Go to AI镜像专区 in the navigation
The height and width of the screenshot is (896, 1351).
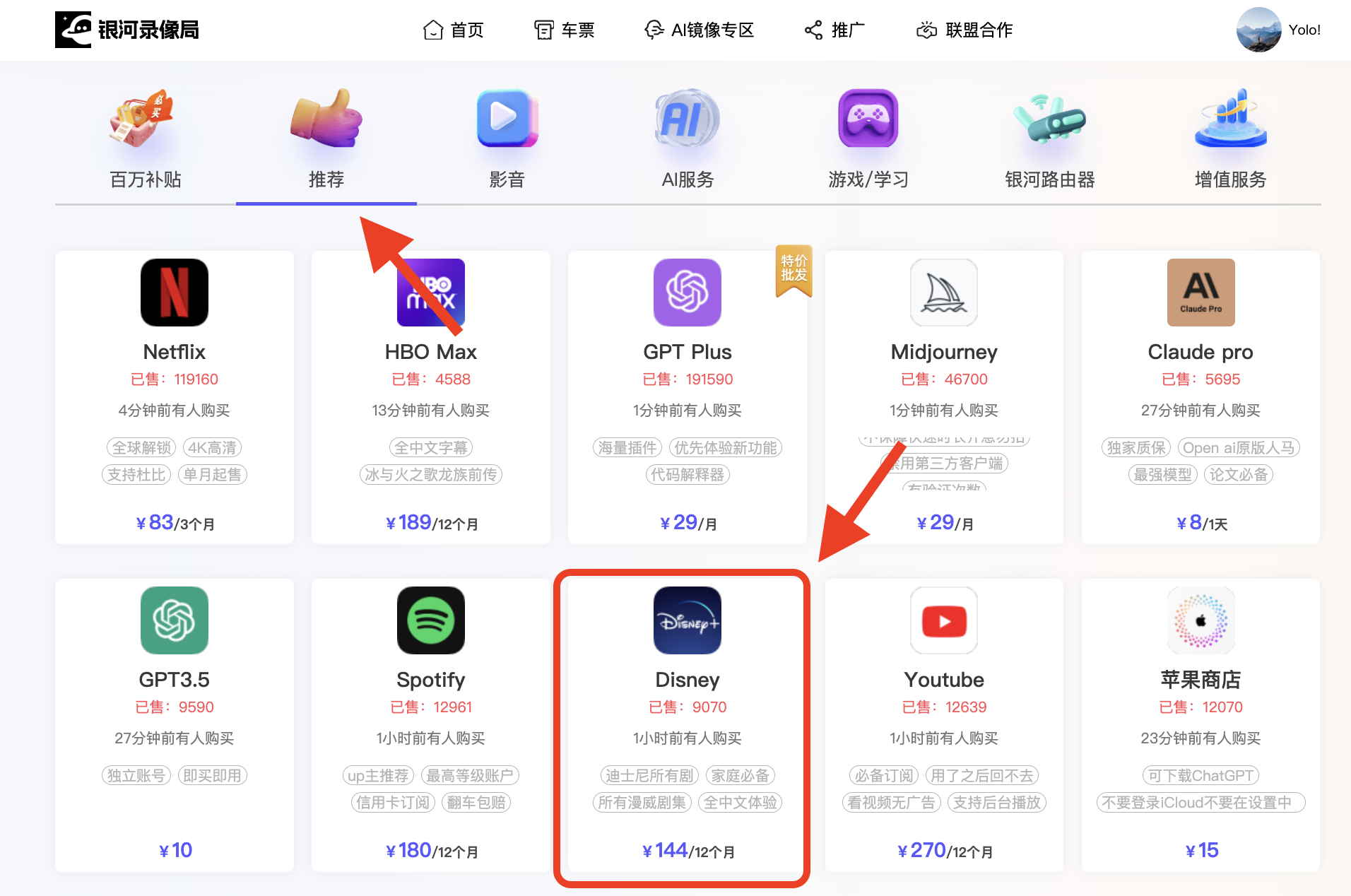(699, 30)
